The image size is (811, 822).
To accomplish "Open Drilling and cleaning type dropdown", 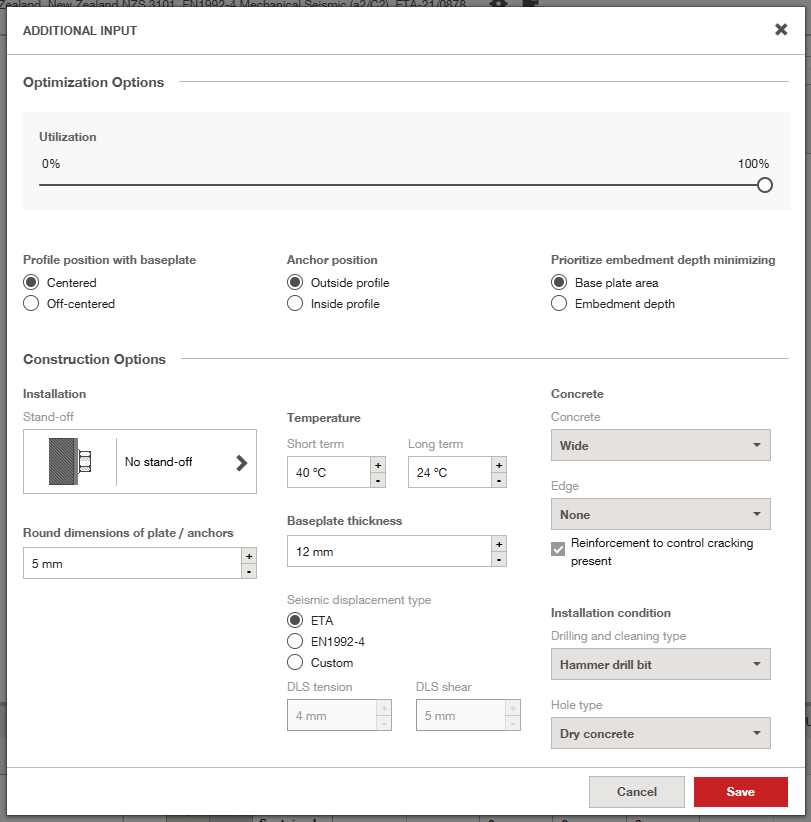I will pos(661,664).
